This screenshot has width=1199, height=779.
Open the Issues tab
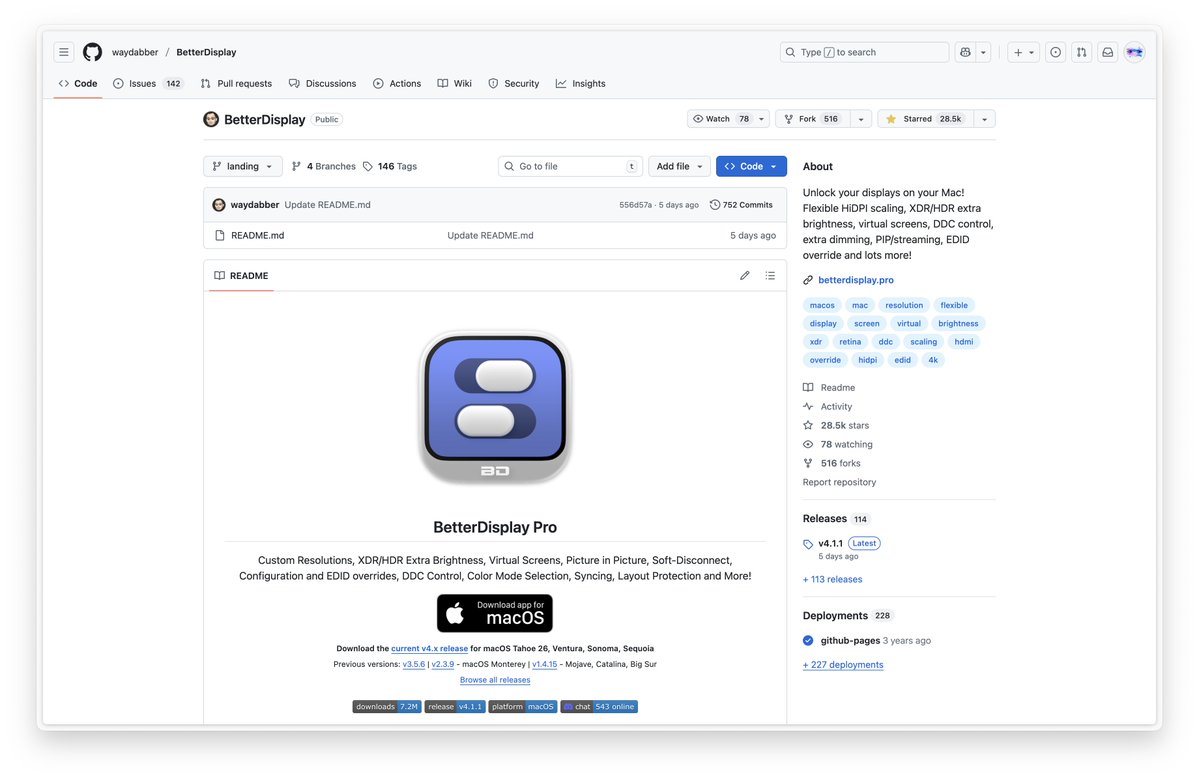tap(148, 83)
